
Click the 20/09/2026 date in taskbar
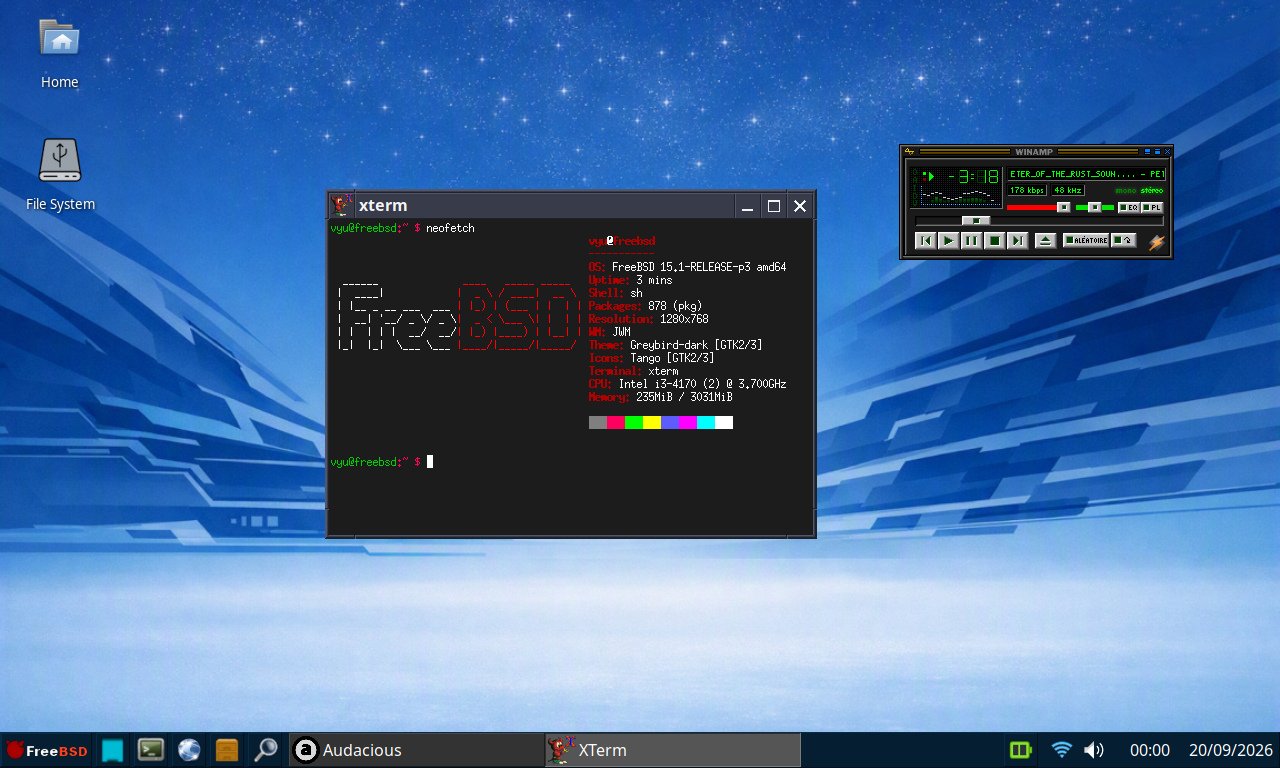click(x=1230, y=750)
